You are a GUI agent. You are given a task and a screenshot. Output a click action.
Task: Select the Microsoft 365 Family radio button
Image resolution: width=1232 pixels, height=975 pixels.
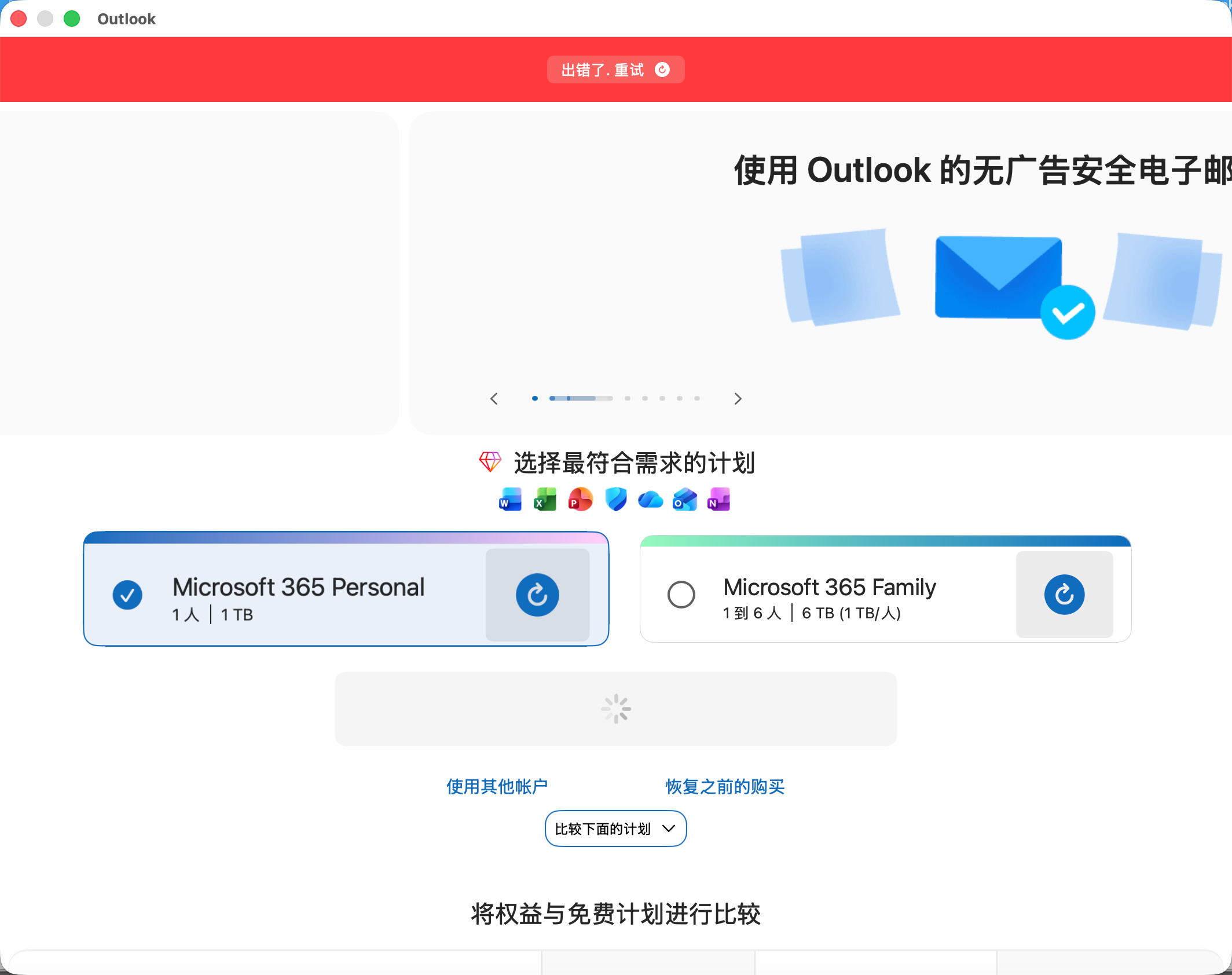pyautogui.click(x=681, y=595)
